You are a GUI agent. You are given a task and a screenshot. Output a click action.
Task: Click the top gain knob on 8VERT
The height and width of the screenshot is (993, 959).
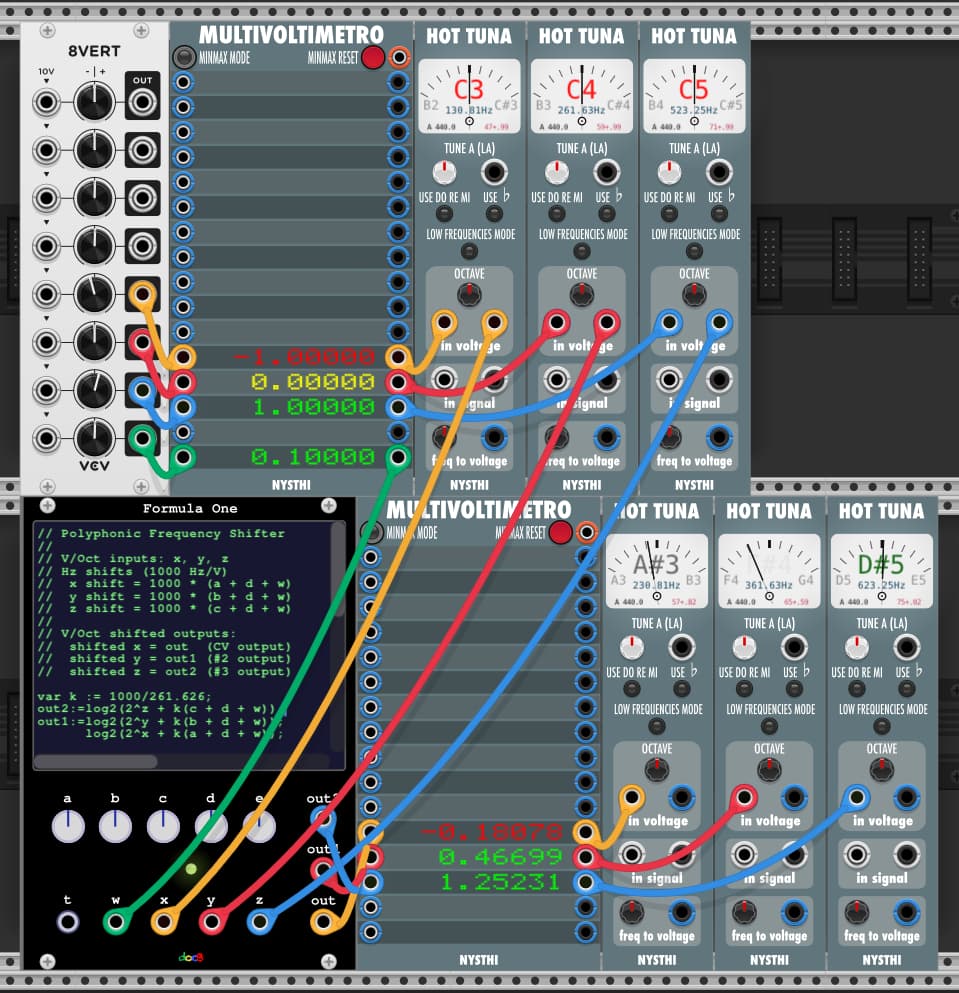94,102
